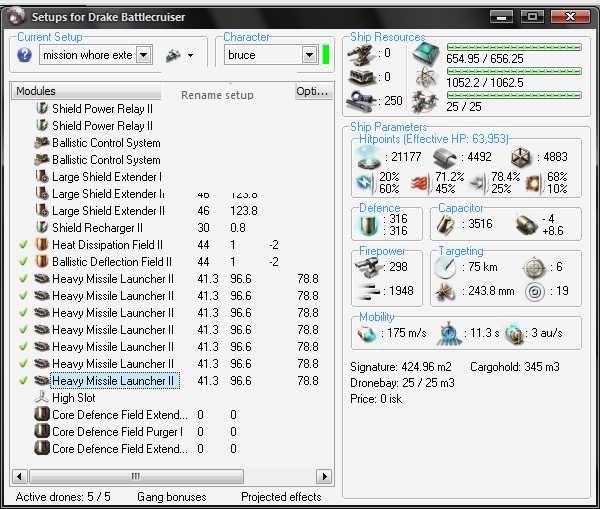
Task: Click the green character status indicator
Action: (326, 54)
